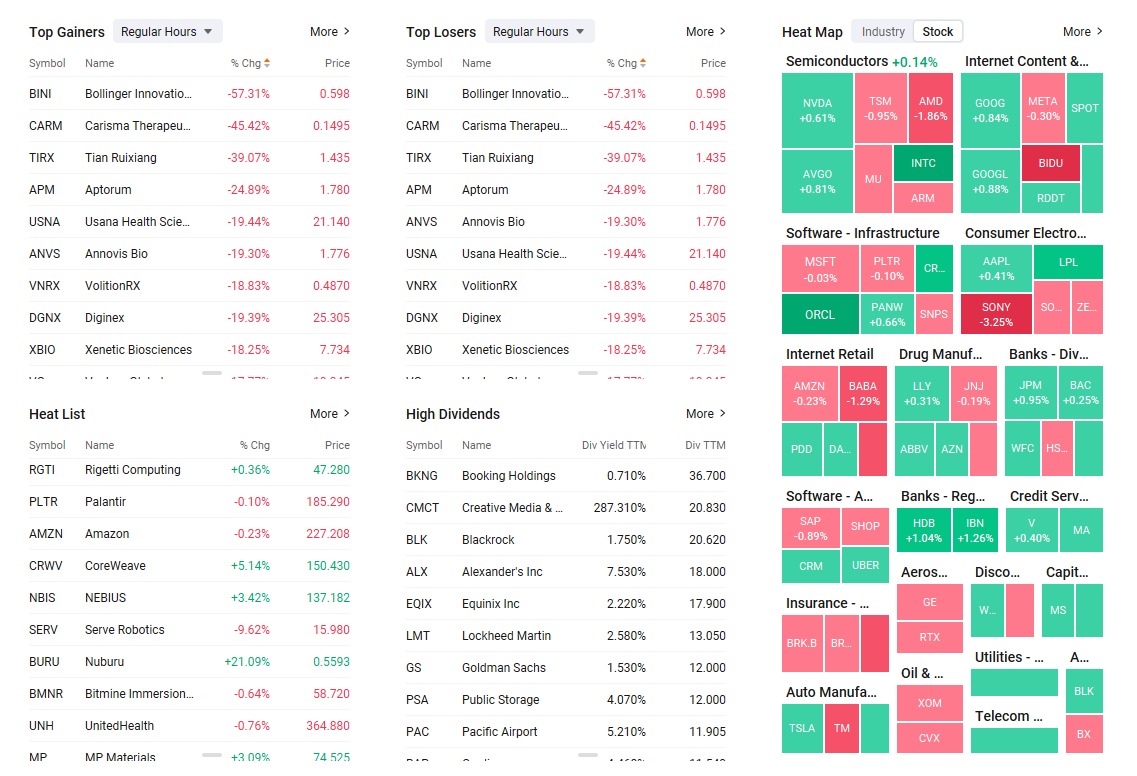Image resolution: width=1137 pixels, height=776 pixels.
Task: Expand Regular Hours dropdown in Top Losers
Action: pyautogui.click(x=539, y=32)
